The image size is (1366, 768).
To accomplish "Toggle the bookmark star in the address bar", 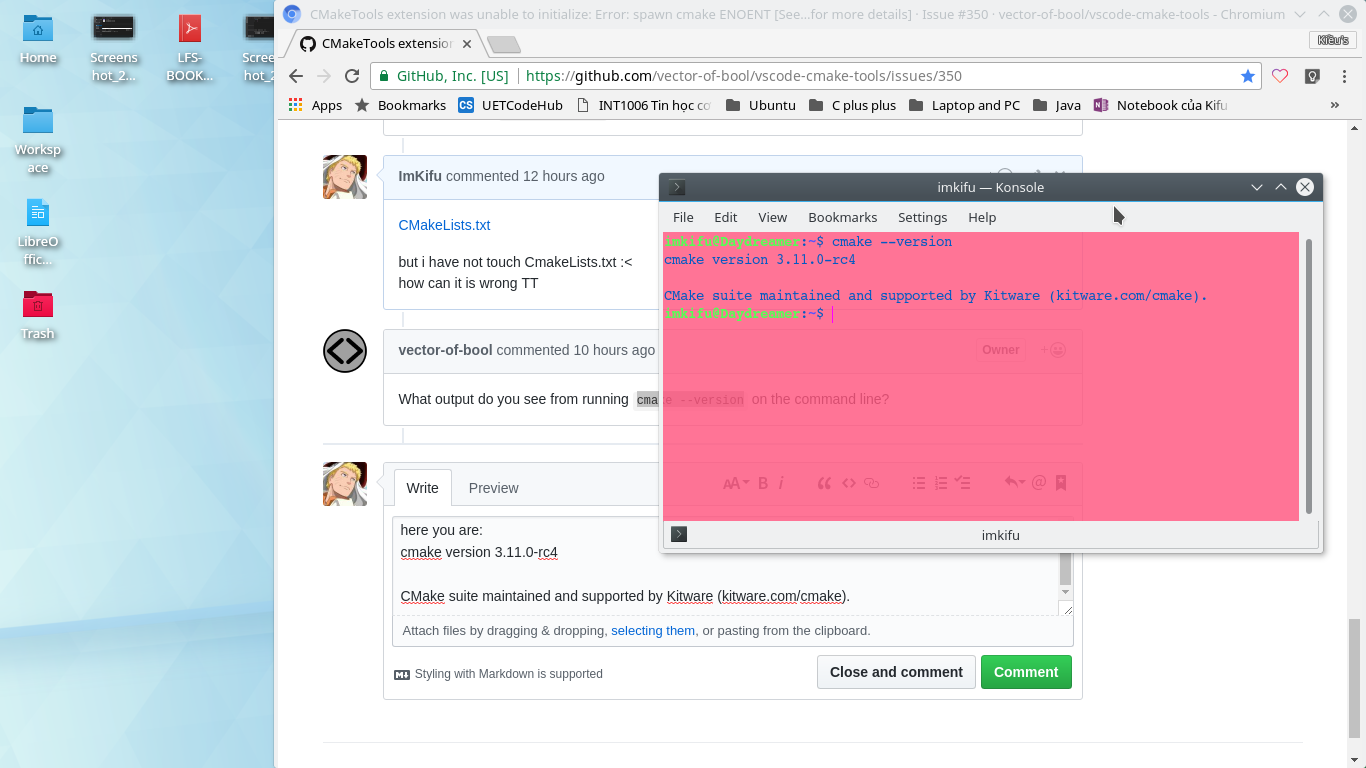I will (x=1248, y=75).
